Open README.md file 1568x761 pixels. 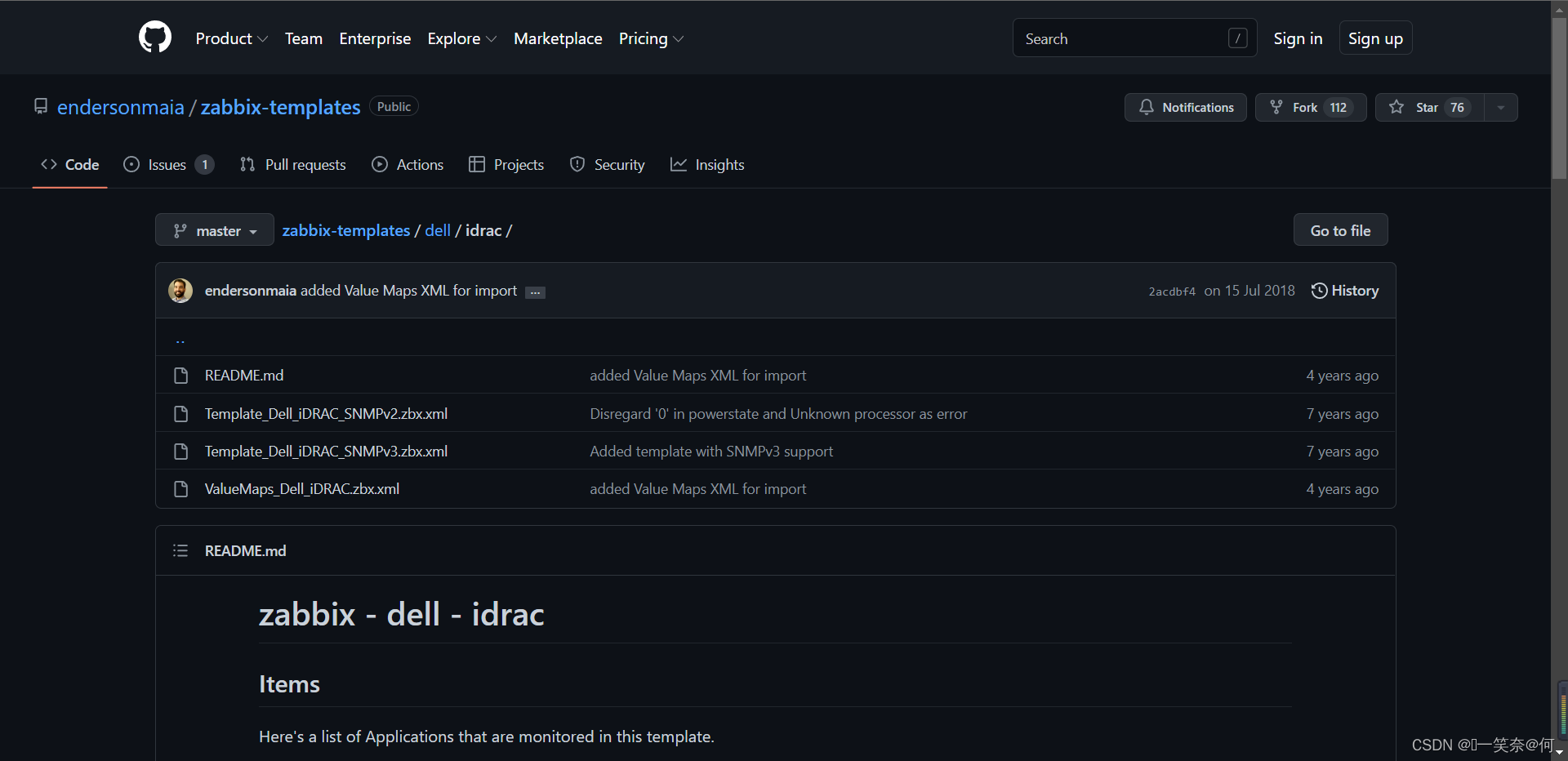point(244,375)
